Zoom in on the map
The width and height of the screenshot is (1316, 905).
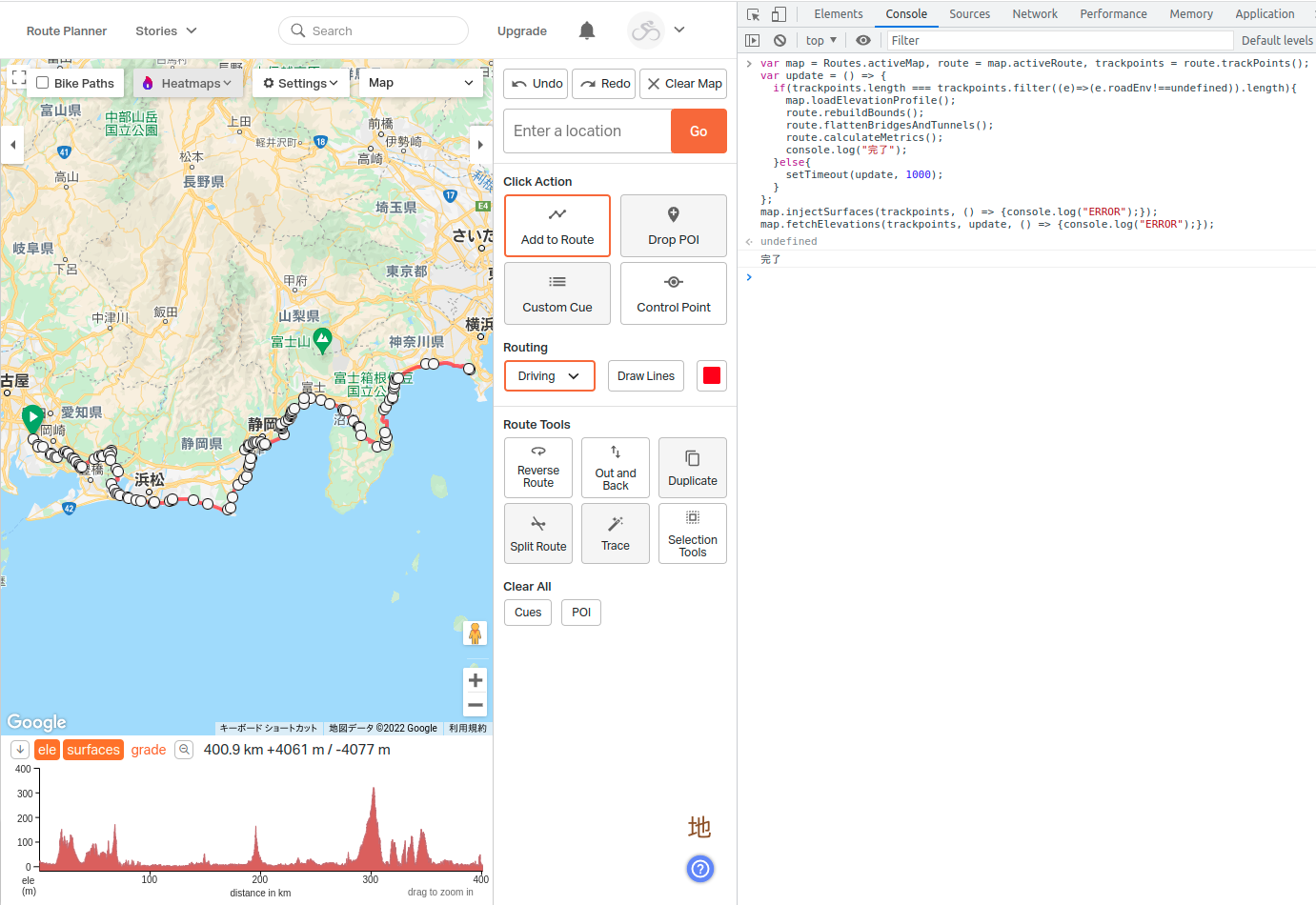[476, 680]
